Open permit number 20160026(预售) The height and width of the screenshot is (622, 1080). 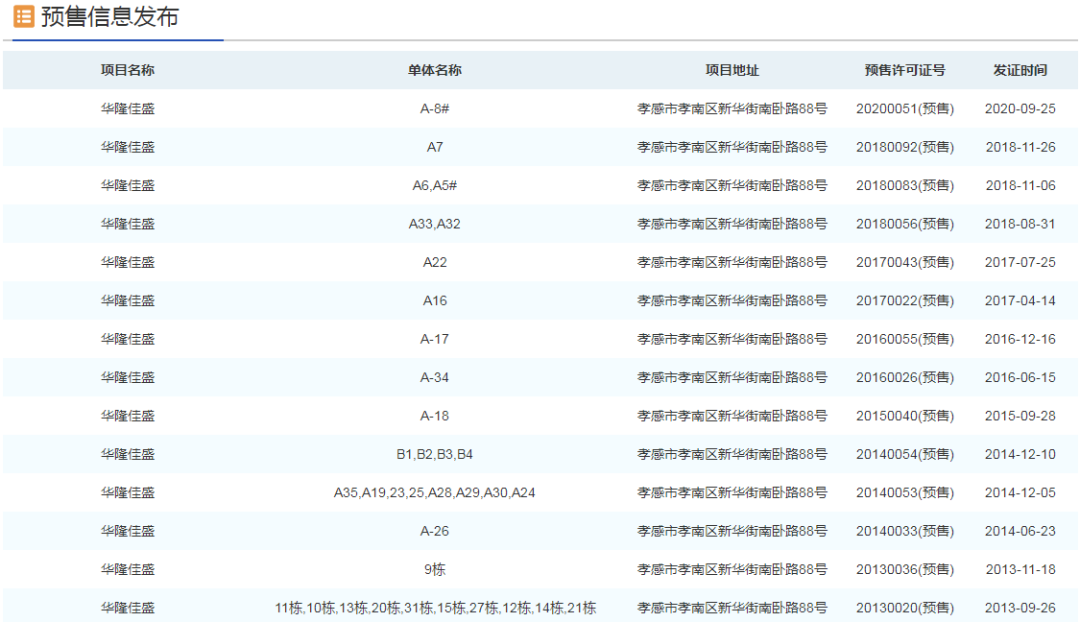pyautogui.click(x=904, y=377)
